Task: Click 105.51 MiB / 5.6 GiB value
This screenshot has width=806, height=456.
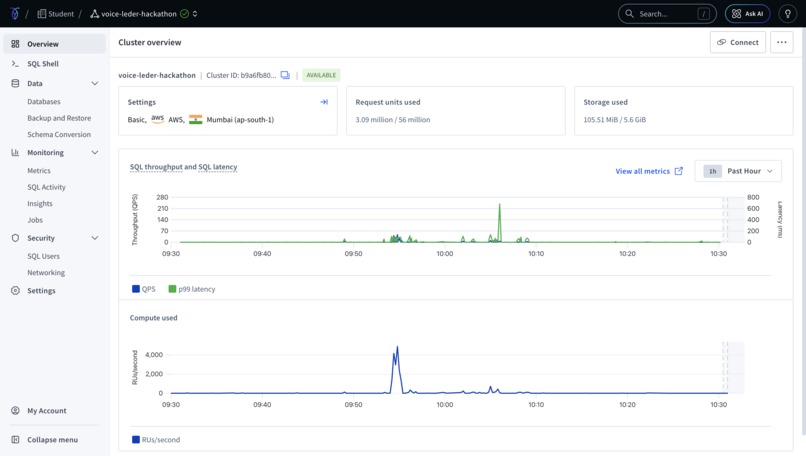Action: (x=614, y=120)
